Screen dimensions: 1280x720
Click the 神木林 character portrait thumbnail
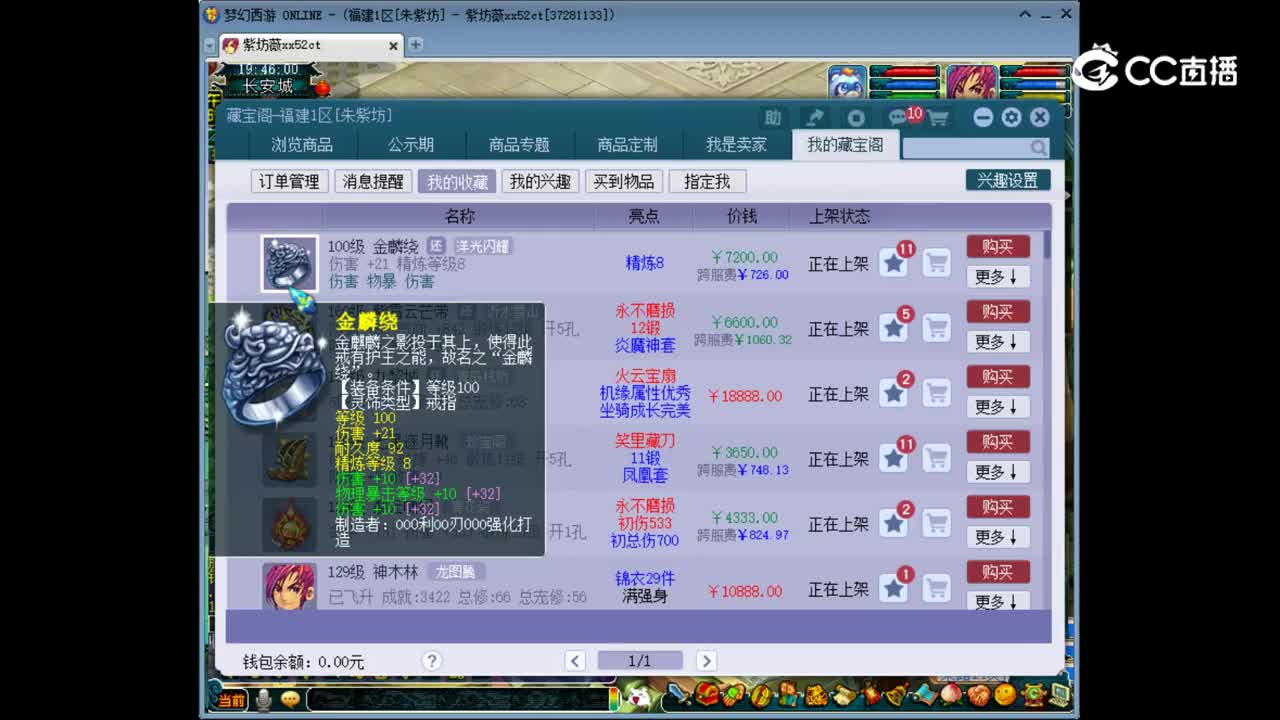point(290,587)
